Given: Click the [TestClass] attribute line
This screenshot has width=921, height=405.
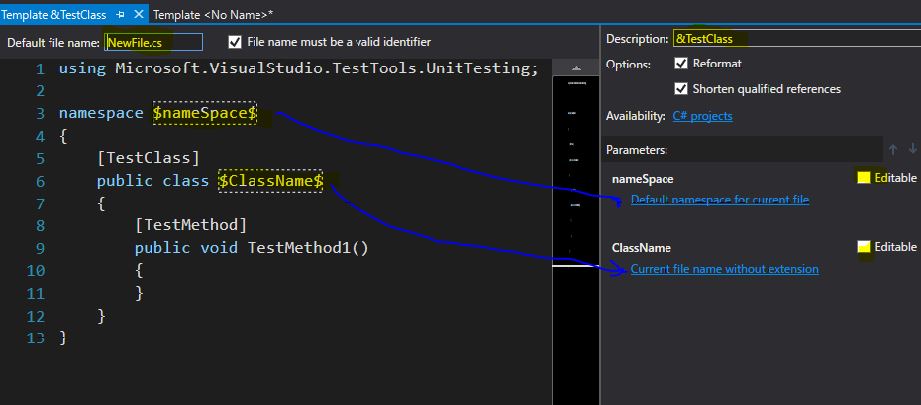Looking at the screenshot, I should (x=149, y=158).
